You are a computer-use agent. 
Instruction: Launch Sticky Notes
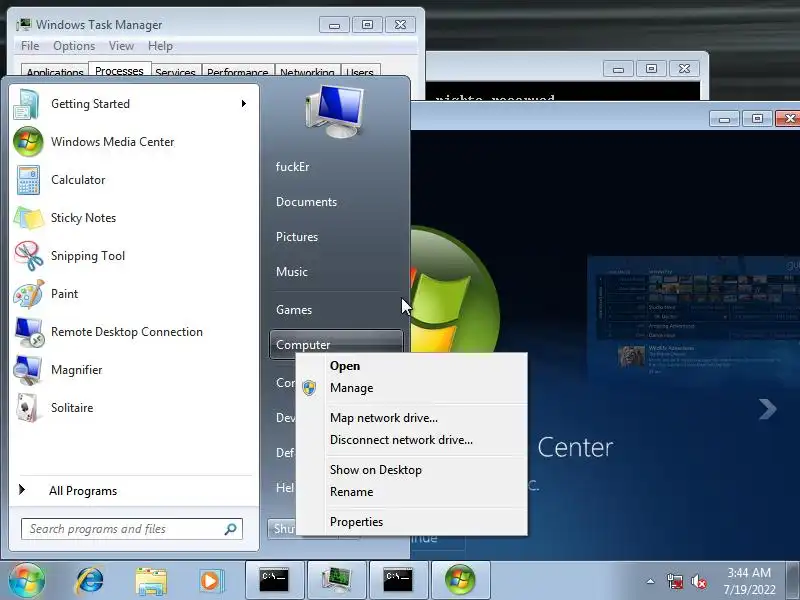point(134,218)
